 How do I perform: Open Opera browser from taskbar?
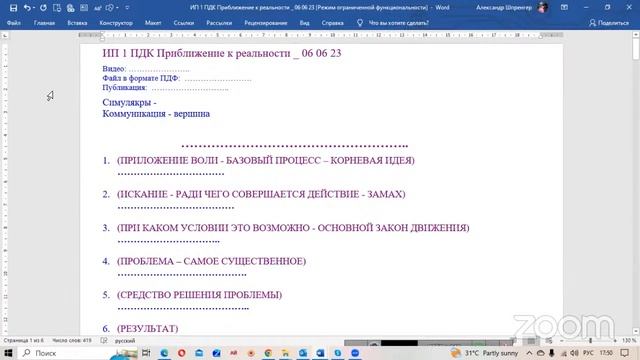coord(182,353)
